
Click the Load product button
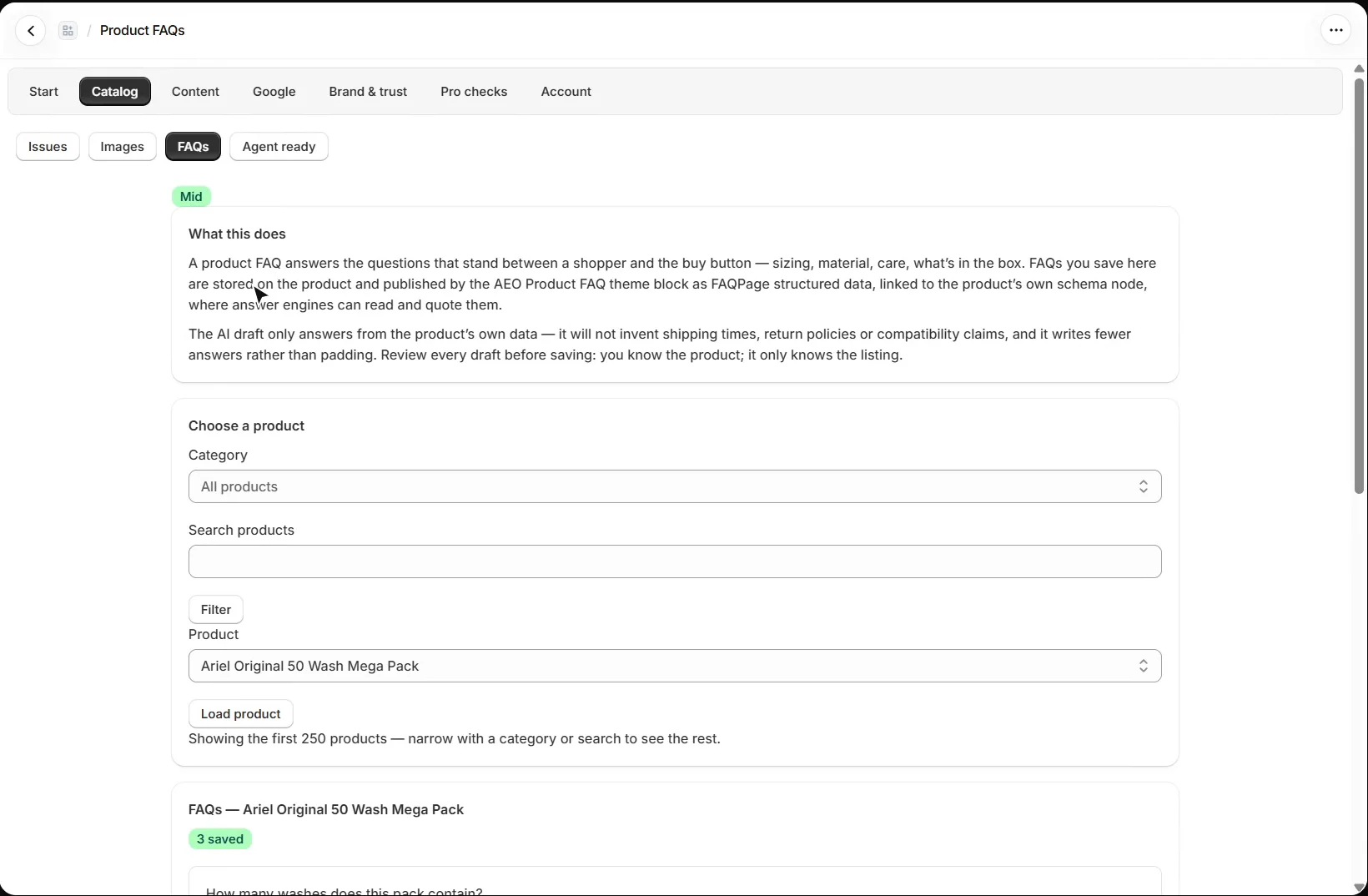click(240, 714)
